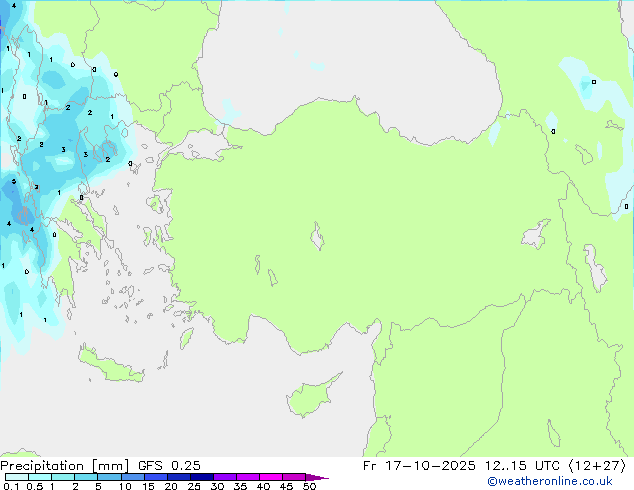Click the "GFS 0.25" model label
Screen dimensions: 634x490
click(x=169, y=466)
